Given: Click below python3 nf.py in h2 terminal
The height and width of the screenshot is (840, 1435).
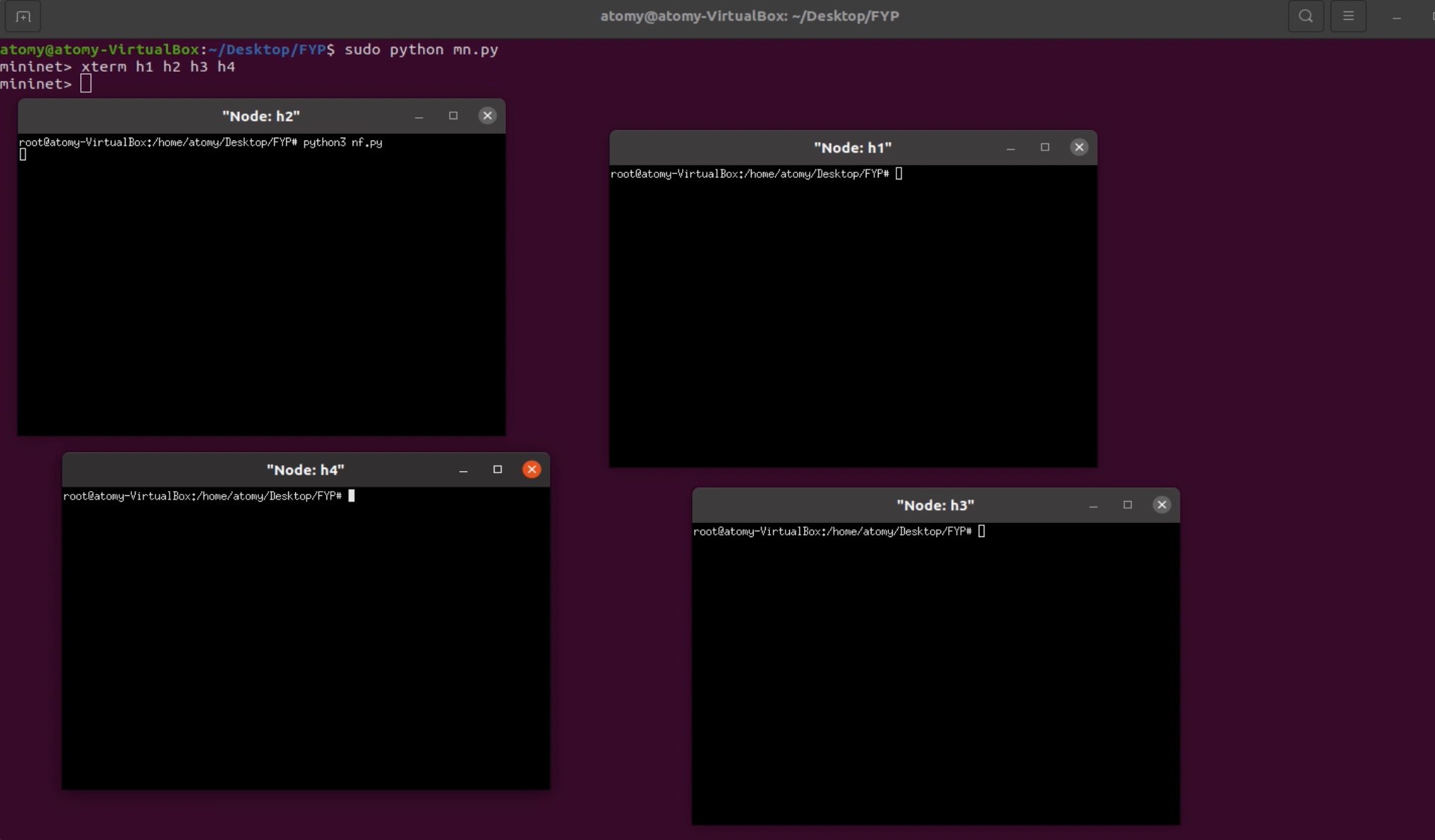Looking at the screenshot, I should tap(23, 155).
